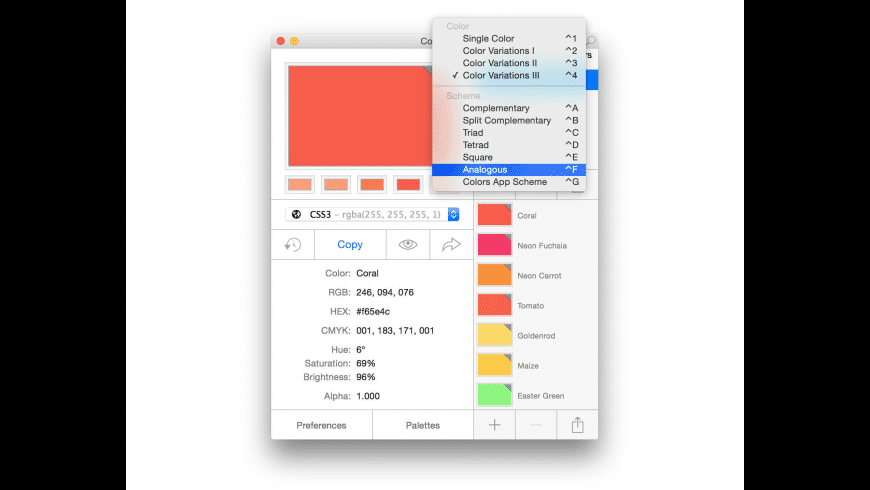Select checked Color Variations III

point(509,75)
